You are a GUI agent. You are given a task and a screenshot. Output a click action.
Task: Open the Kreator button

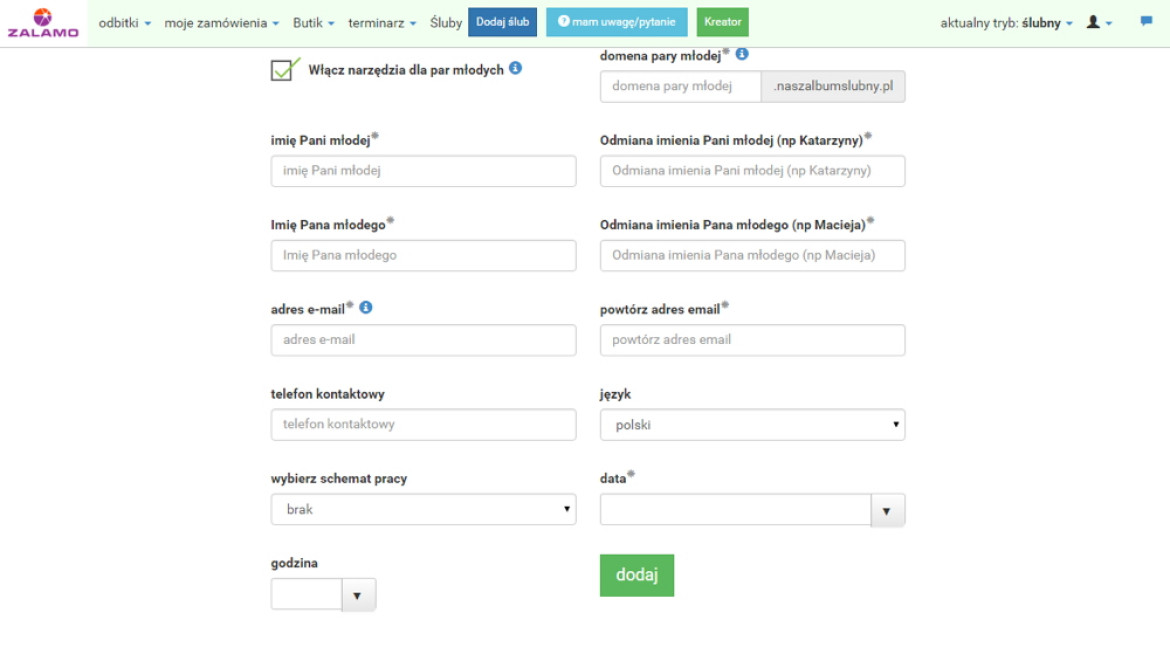click(722, 22)
